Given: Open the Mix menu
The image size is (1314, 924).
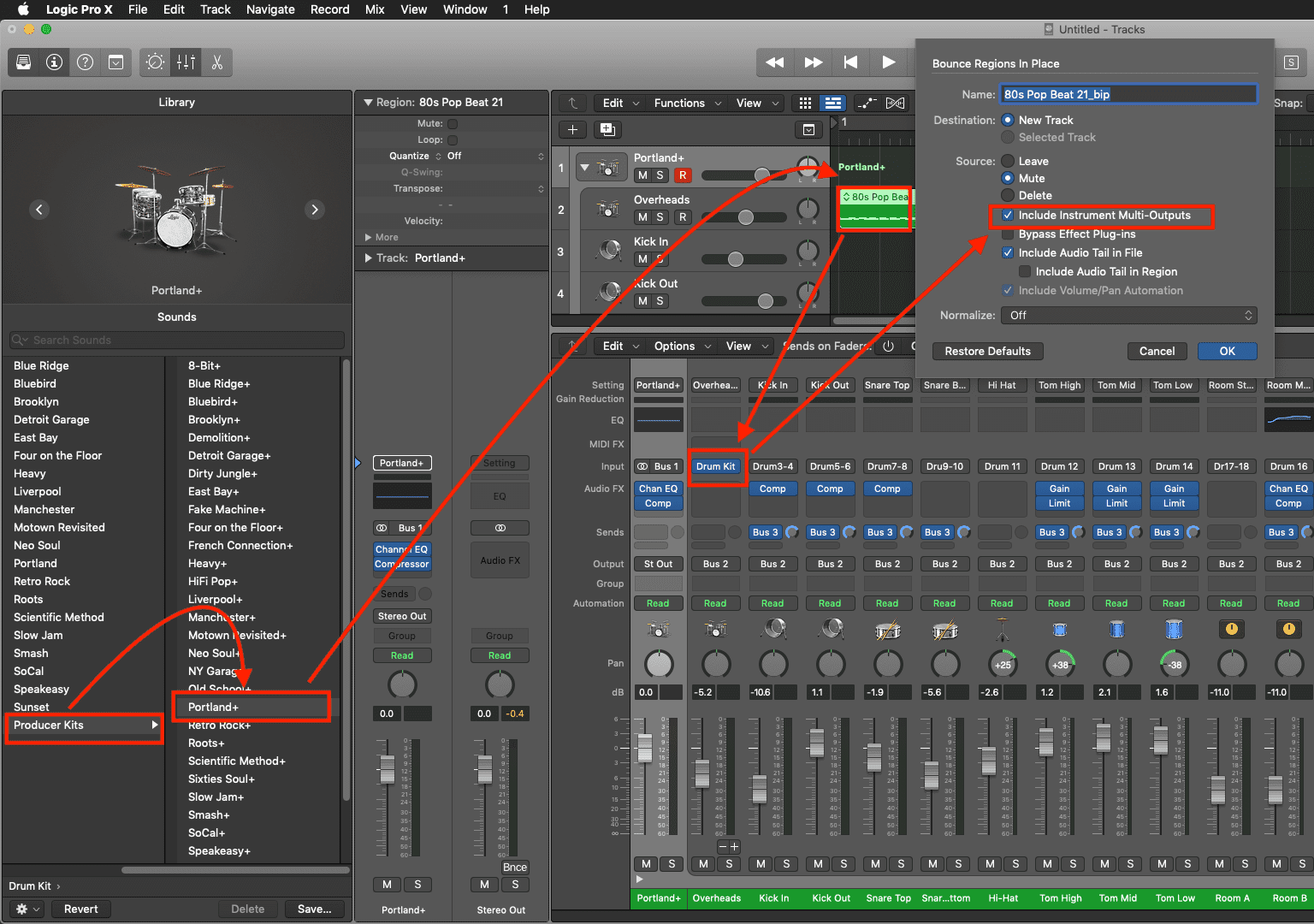Looking at the screenshot, I should click(x=375, y=9).
